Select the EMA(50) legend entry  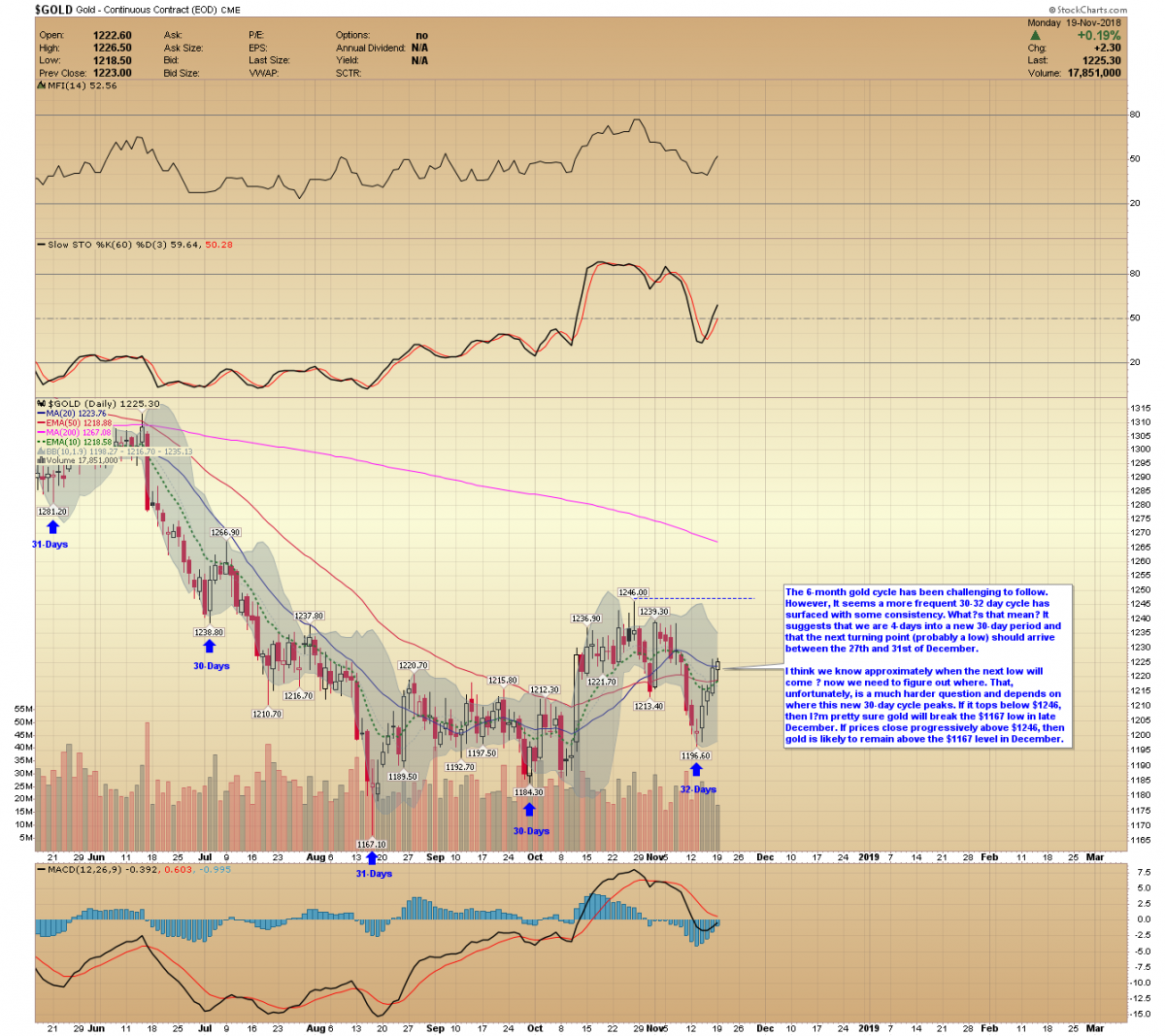(76, 423)
